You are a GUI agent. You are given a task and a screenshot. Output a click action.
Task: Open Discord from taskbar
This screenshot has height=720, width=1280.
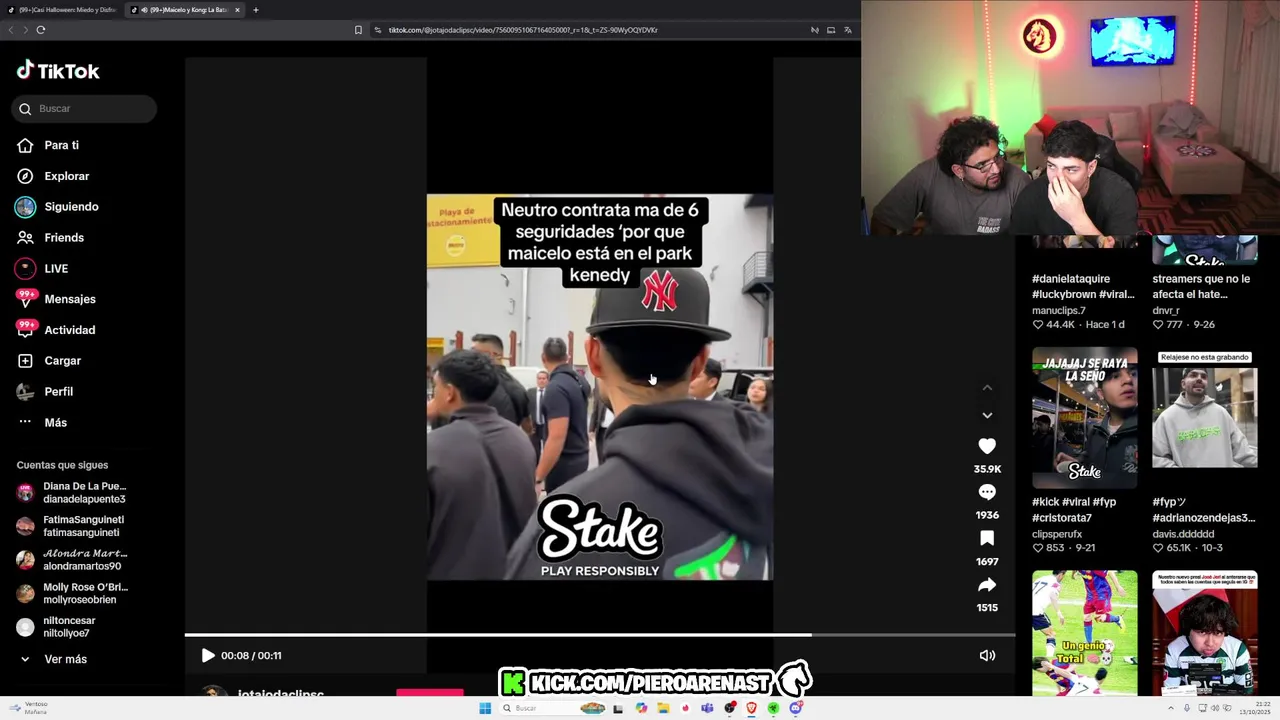[x=796, y=708]
